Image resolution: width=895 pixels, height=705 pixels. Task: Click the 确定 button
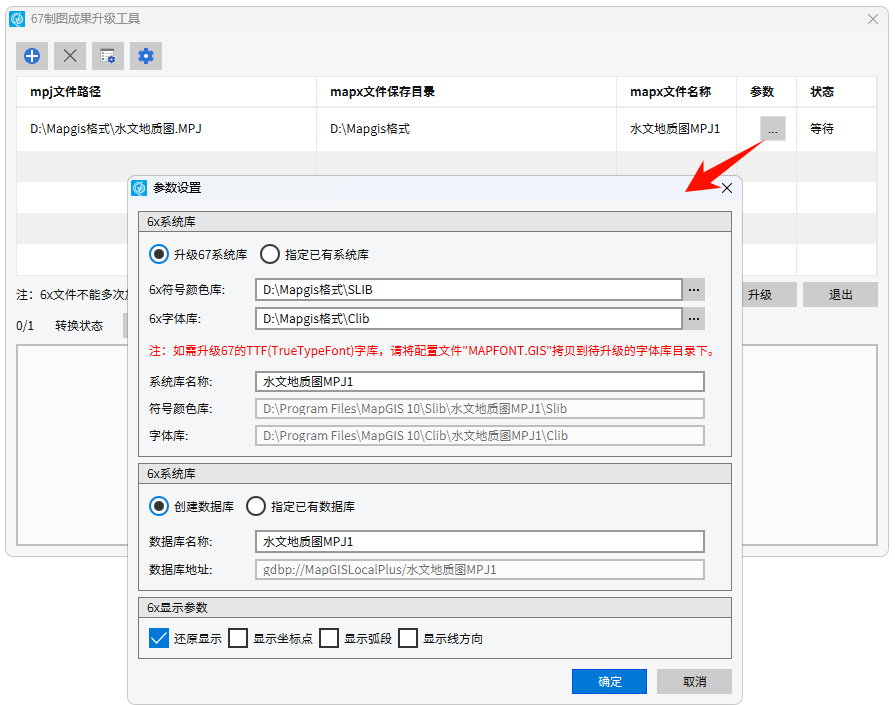[x=609, y=681]
